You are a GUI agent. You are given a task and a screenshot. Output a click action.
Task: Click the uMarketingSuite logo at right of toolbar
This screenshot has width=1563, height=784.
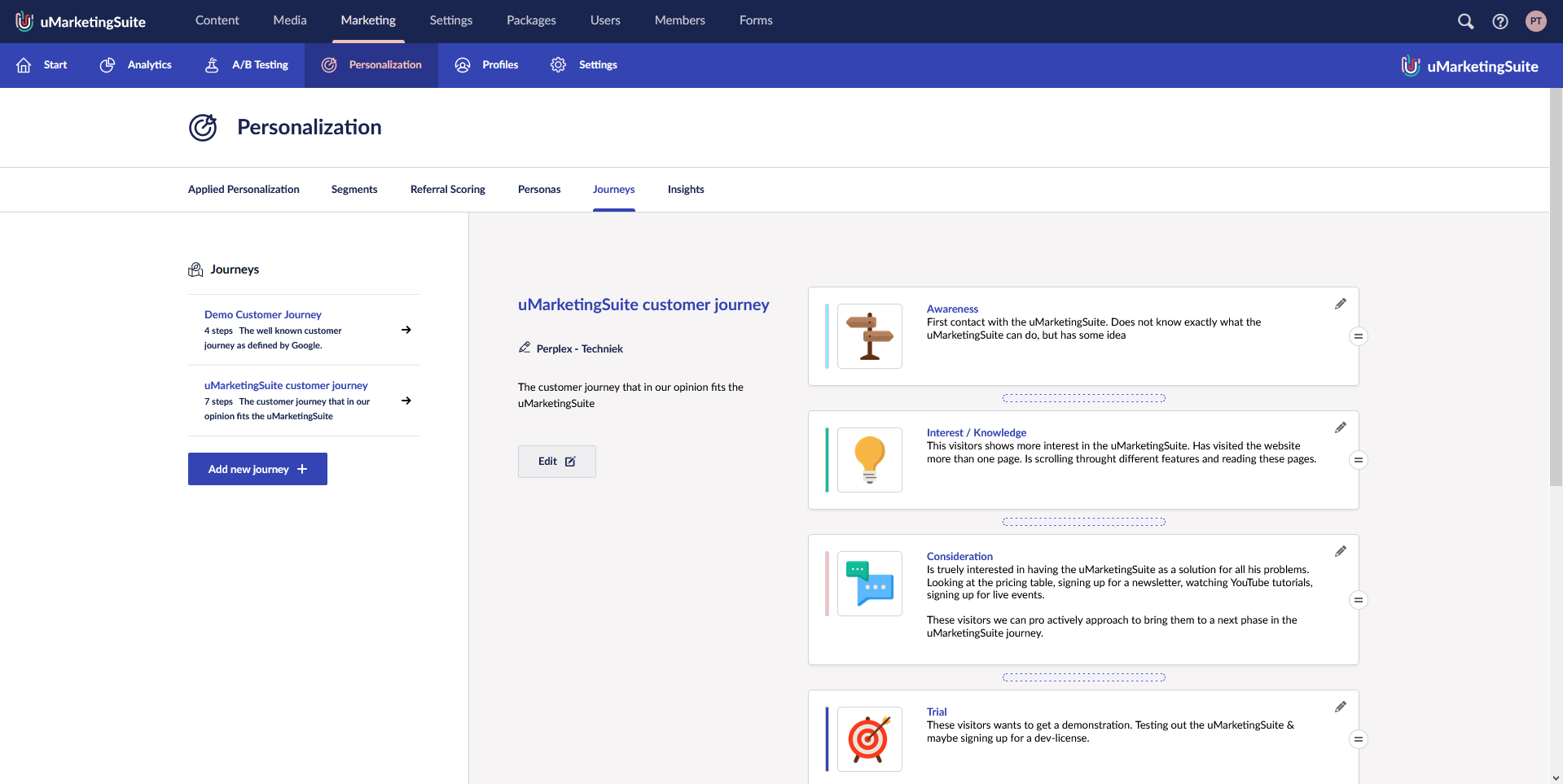click(1469, 66)
